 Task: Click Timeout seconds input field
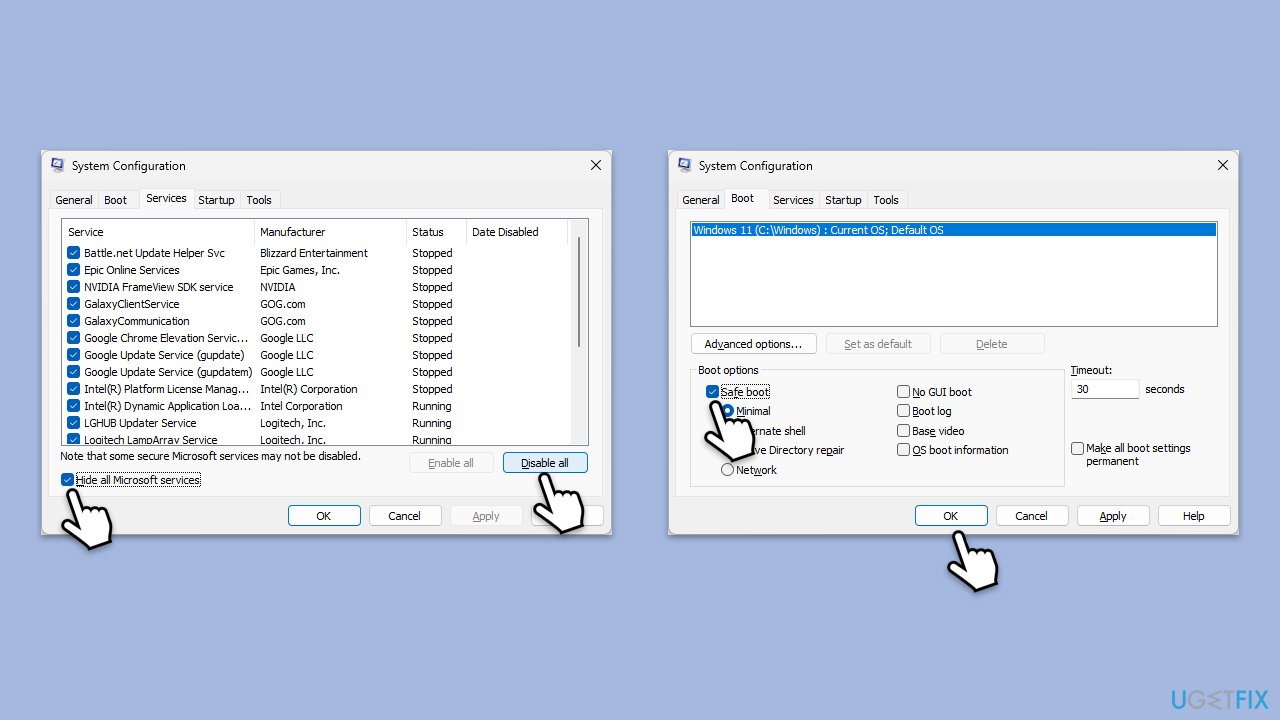pyautogui.click(x=1105, y=389)
